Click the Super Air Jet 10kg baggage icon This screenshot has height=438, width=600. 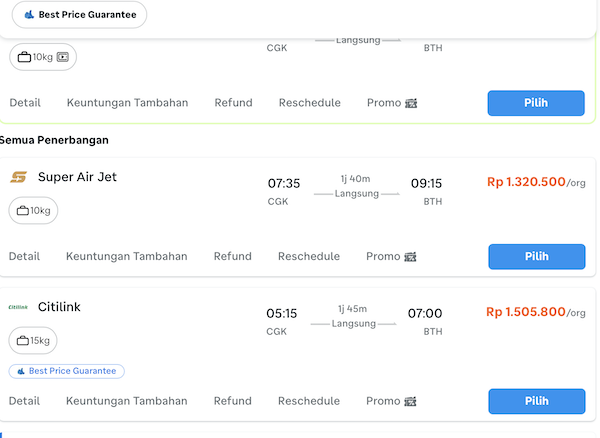click(24, 211)
